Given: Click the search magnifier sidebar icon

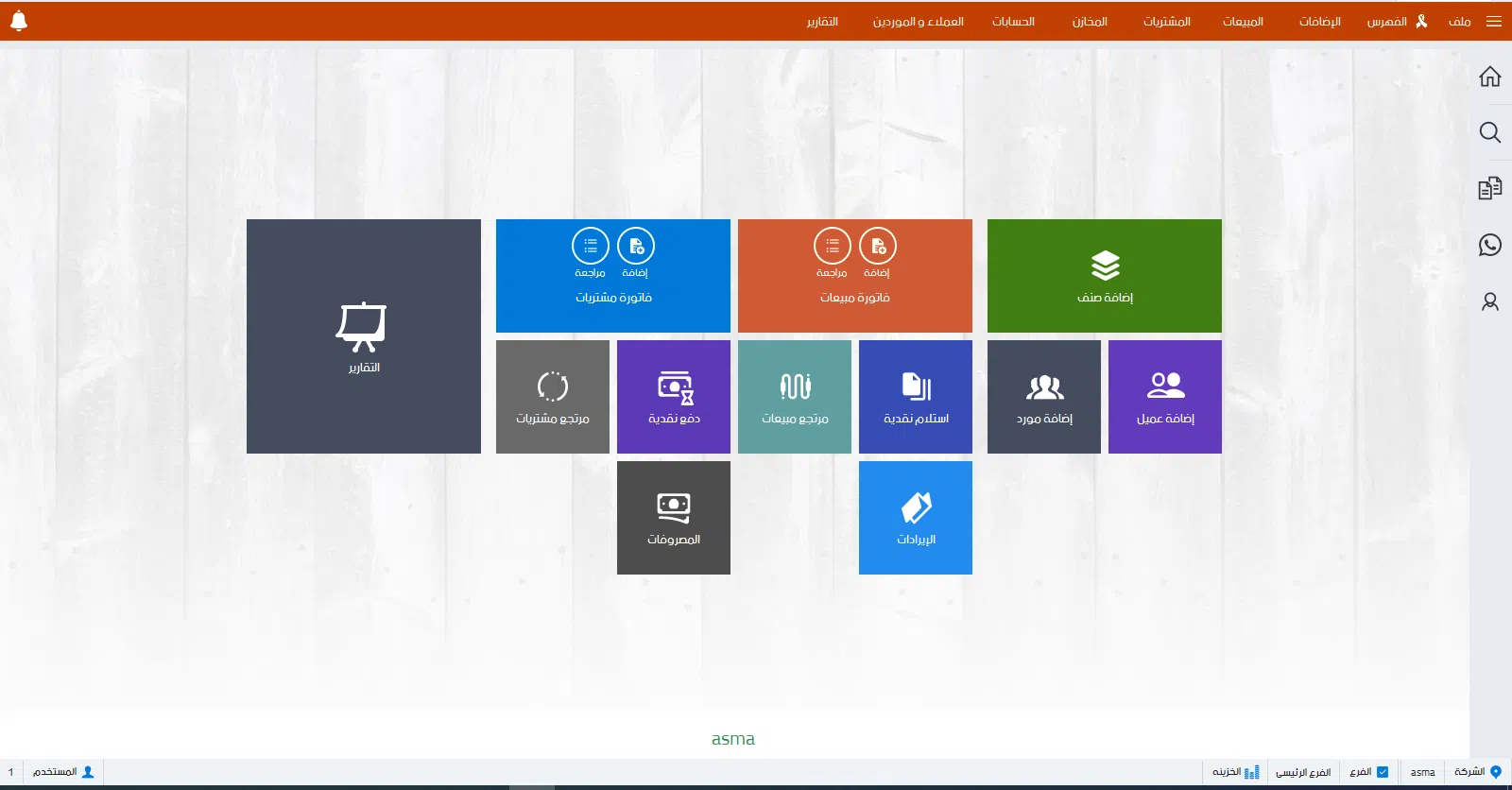Looking at the screenshot, I should 1489,132.
